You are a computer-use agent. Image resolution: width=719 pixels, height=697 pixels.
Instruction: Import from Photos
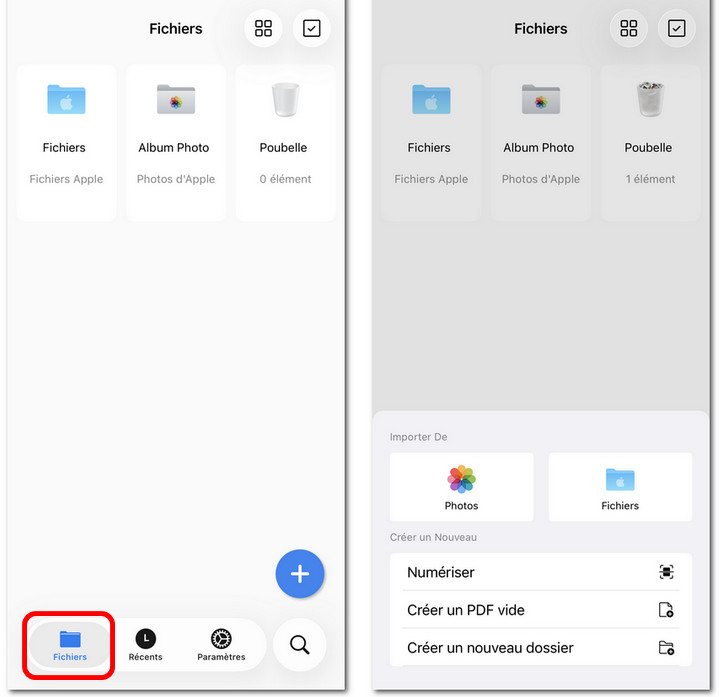coord(461,487)
